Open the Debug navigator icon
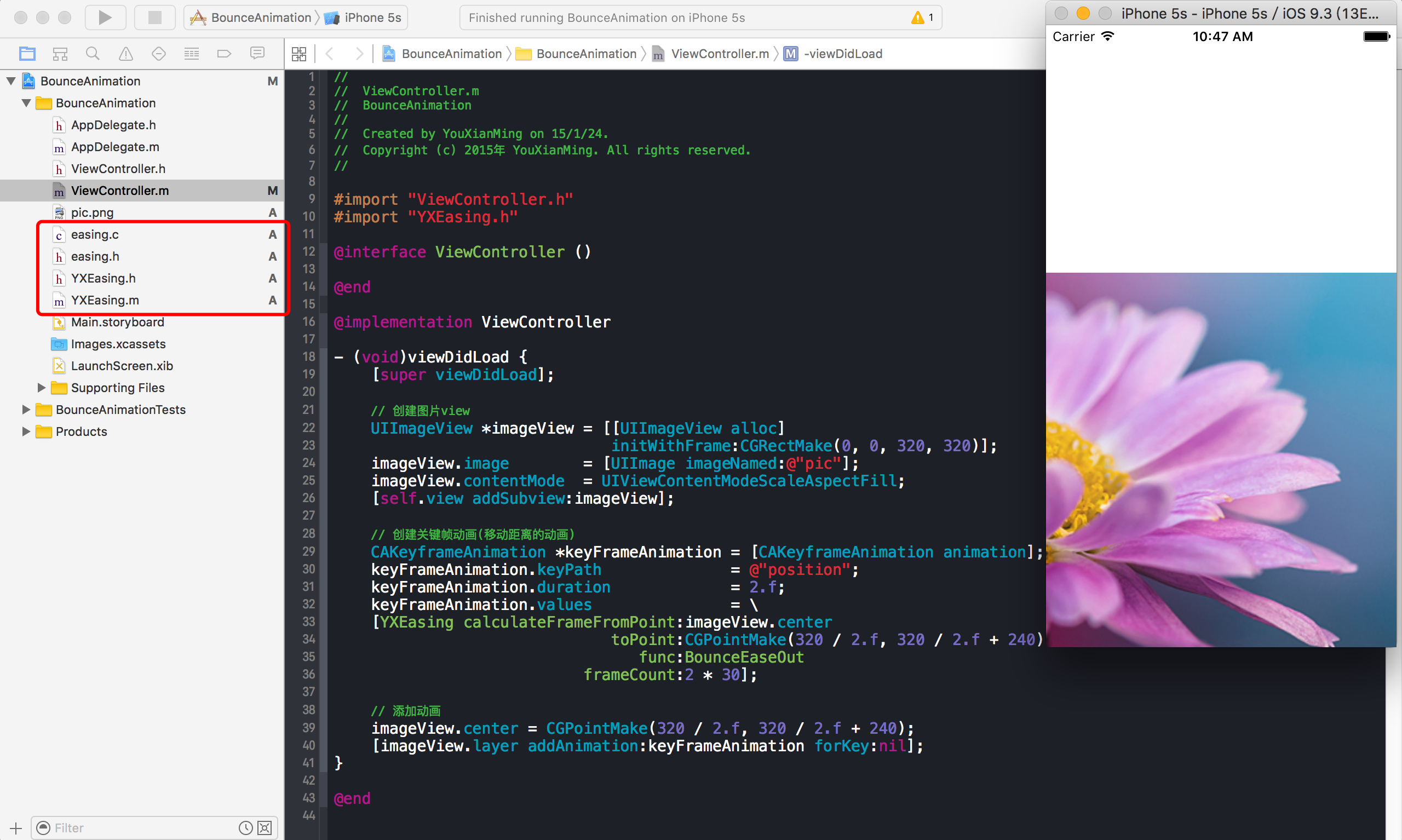The width and height of the screenshot is (1402, 840). click(191, 54)
